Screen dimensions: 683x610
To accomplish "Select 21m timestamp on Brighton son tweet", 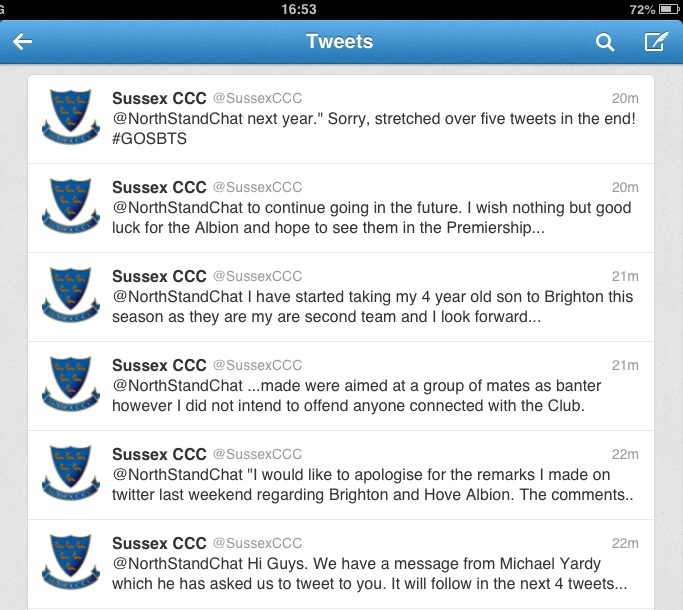I will [625, 276].
